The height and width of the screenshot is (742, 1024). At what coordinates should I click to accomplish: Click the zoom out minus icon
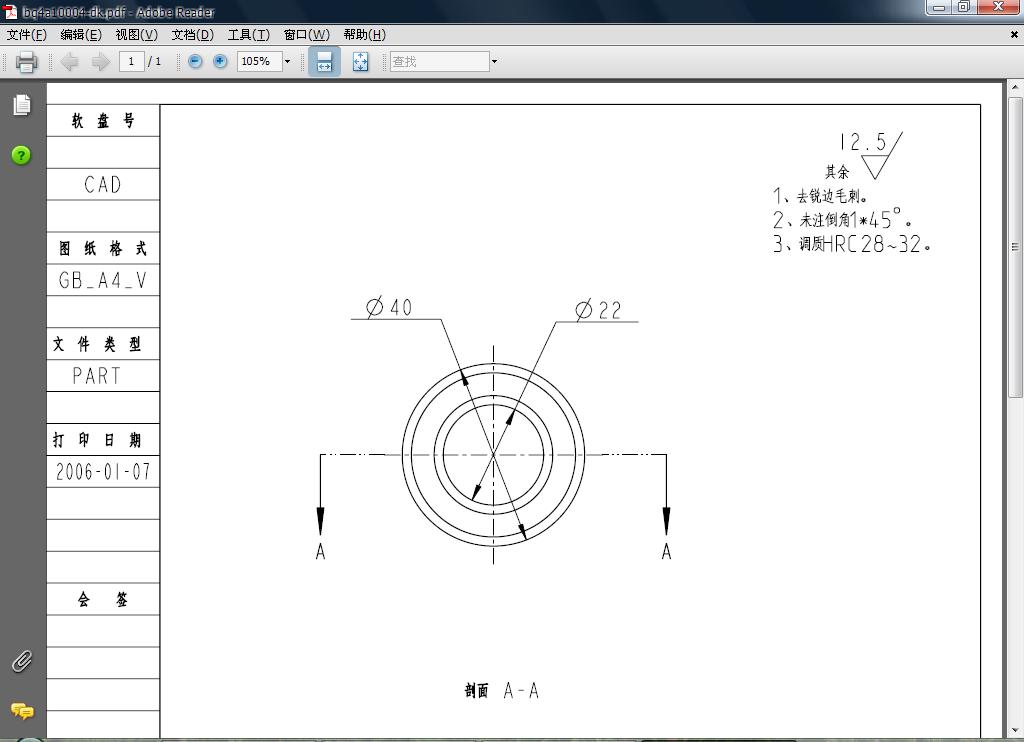(x=195, y=61)
